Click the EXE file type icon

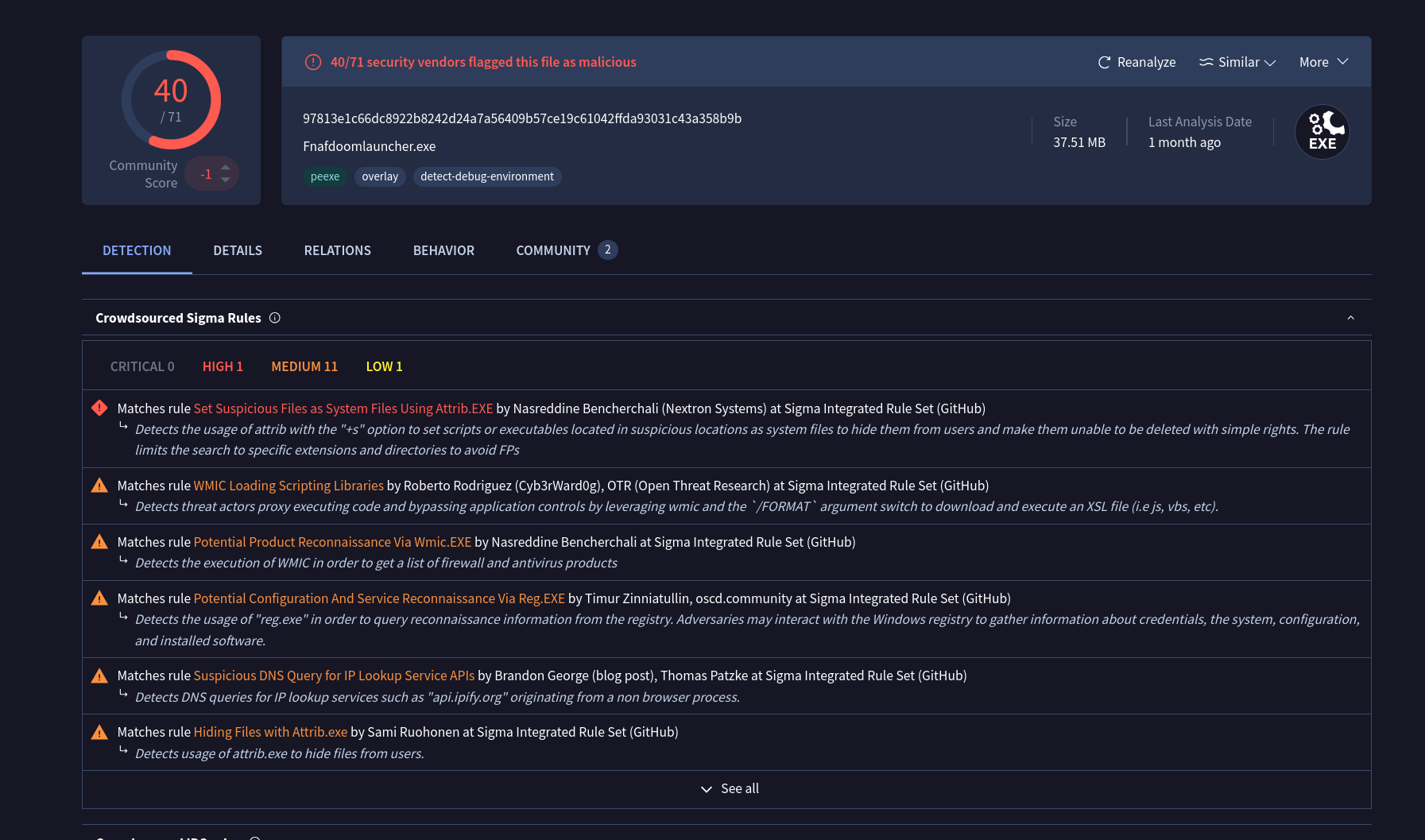tap(1322, 132)
